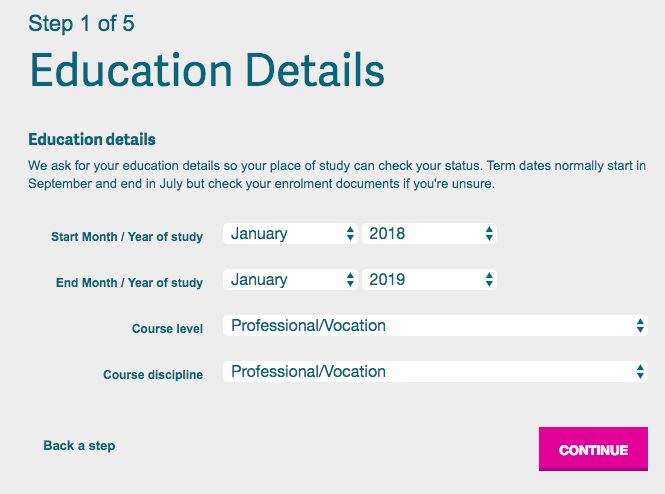Open the end month dropdown showing January

pyautogui.click(x=290, y=279)
